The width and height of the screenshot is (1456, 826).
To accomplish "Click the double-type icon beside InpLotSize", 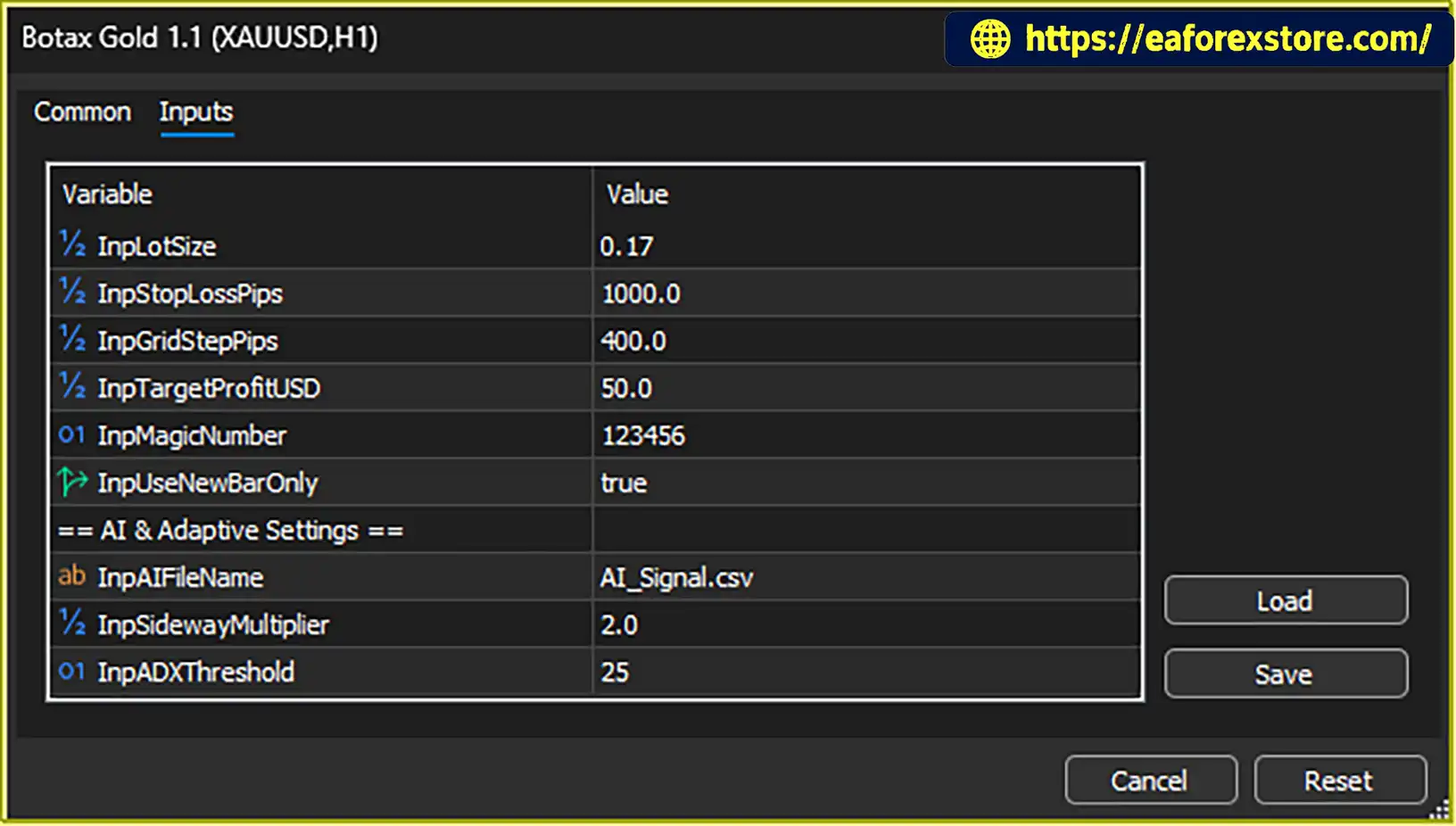I will coord(72,244).
